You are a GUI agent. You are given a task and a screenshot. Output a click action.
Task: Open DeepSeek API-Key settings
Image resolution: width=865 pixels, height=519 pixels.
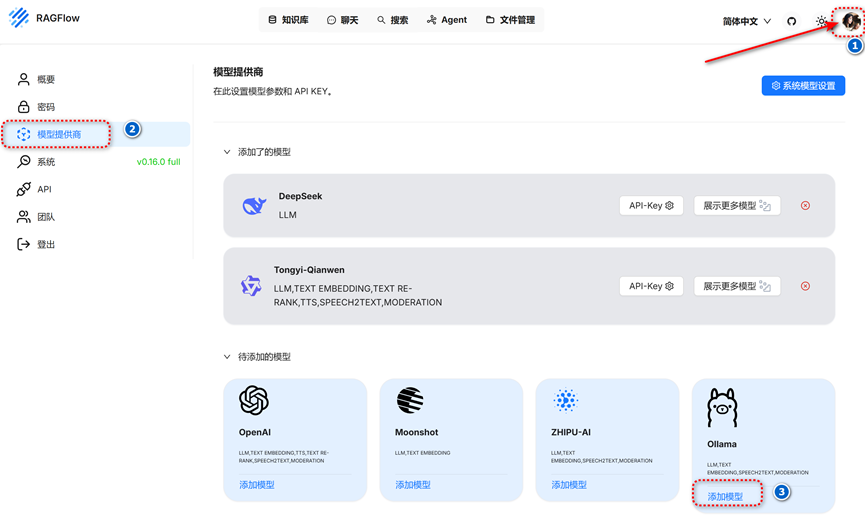click(651, 206)
